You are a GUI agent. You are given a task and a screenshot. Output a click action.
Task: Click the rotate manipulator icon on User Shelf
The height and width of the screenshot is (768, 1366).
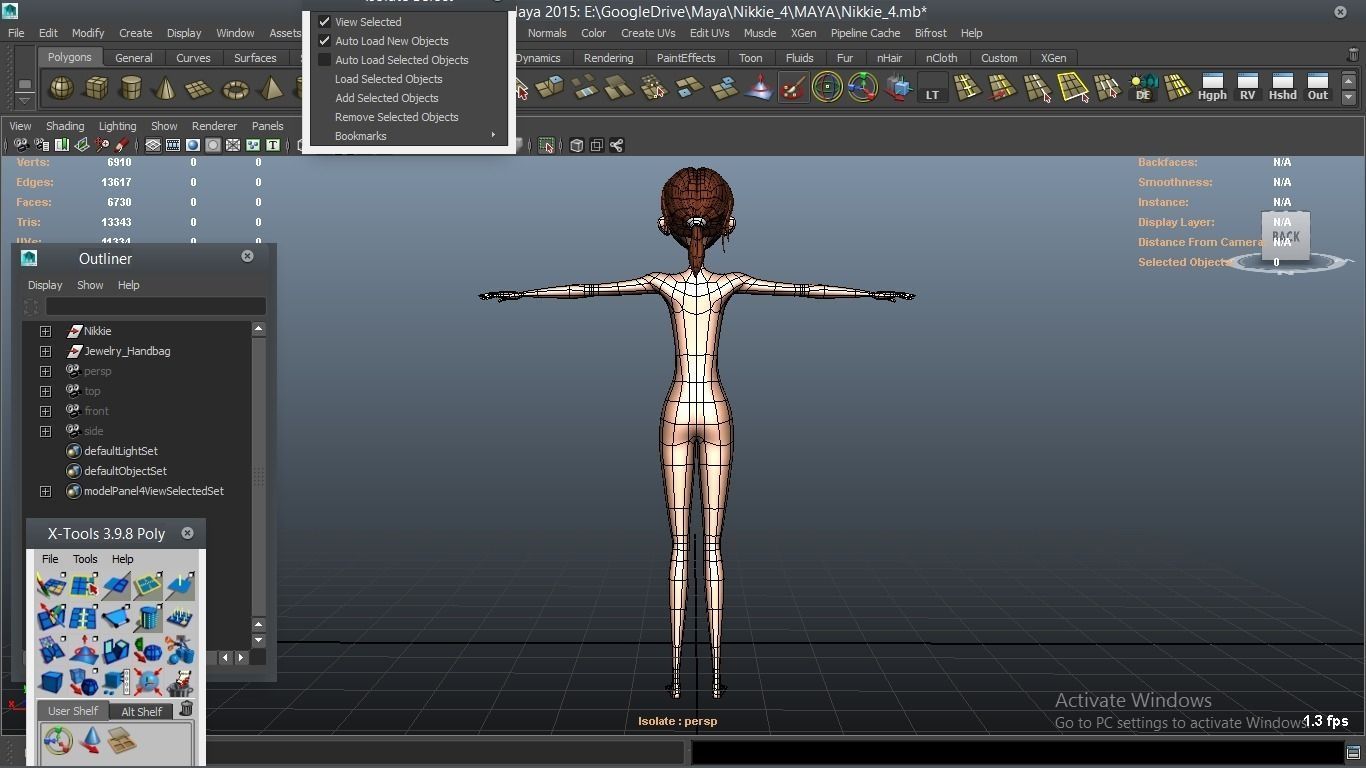(58, 740)
